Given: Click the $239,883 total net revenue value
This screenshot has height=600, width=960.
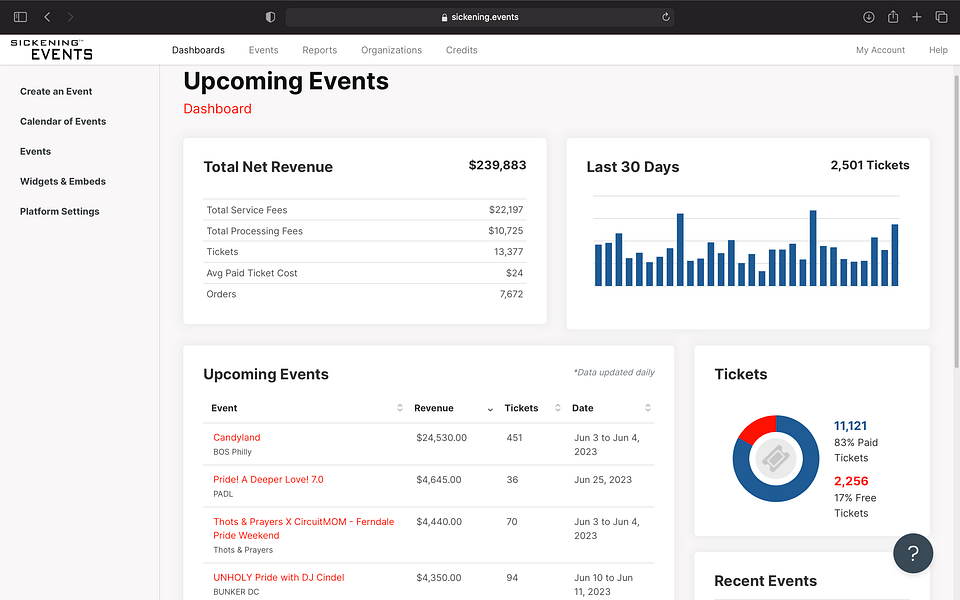Looking at the screenshot, I should point(497,165).
